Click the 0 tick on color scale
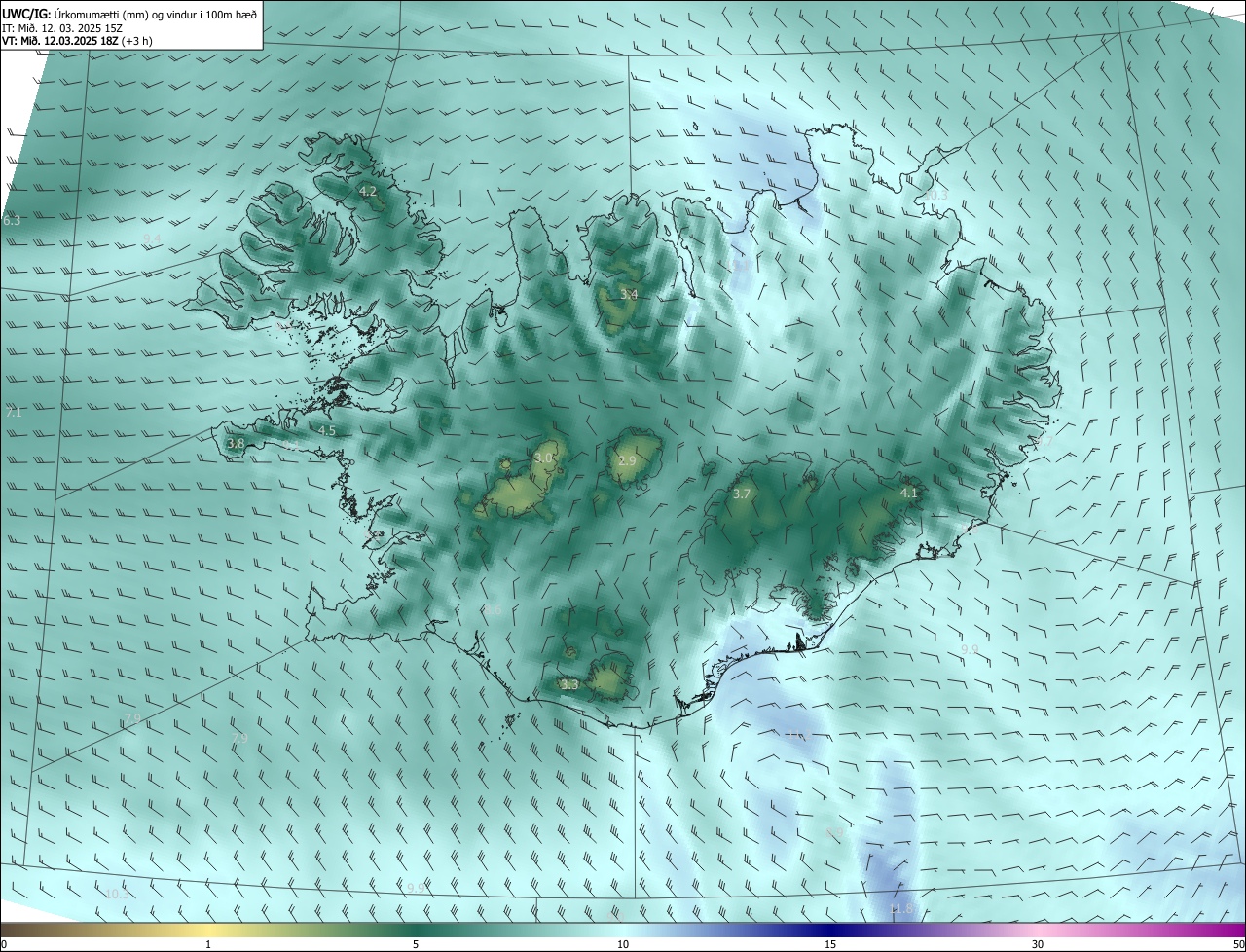The height and width of the screenshot is (952, 1246). click(x=4, y=945)
